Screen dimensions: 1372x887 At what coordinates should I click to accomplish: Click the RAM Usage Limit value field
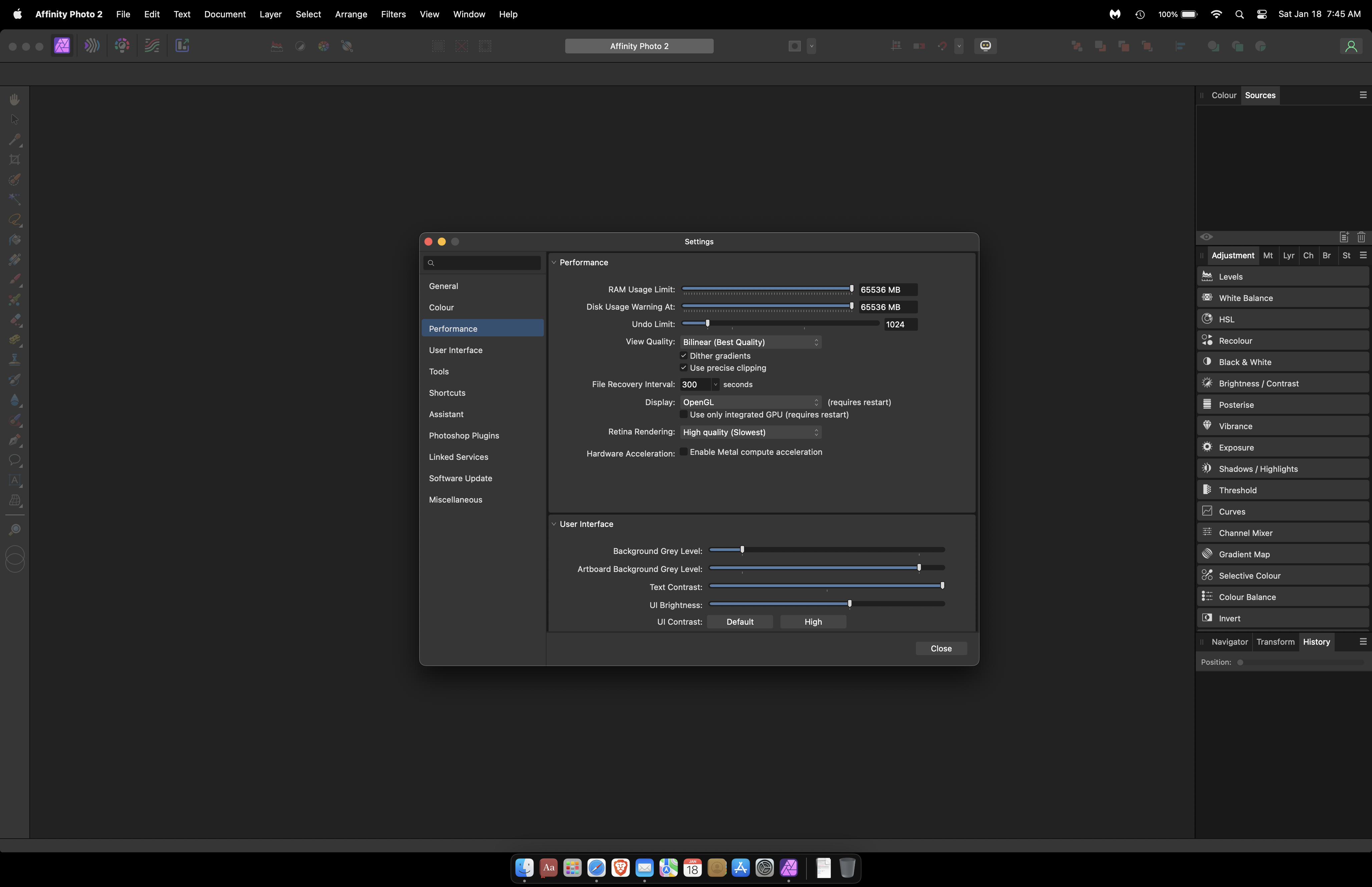888,290
